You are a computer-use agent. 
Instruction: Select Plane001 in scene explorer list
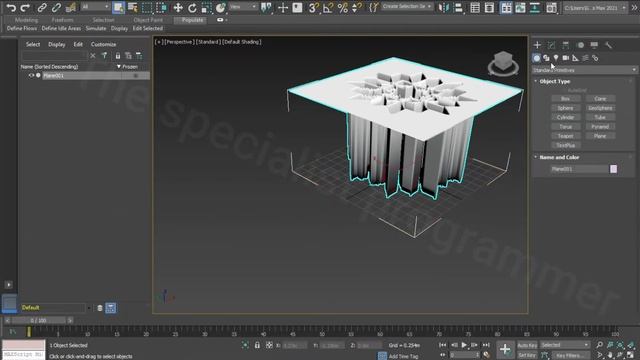(x=53, y=76)
